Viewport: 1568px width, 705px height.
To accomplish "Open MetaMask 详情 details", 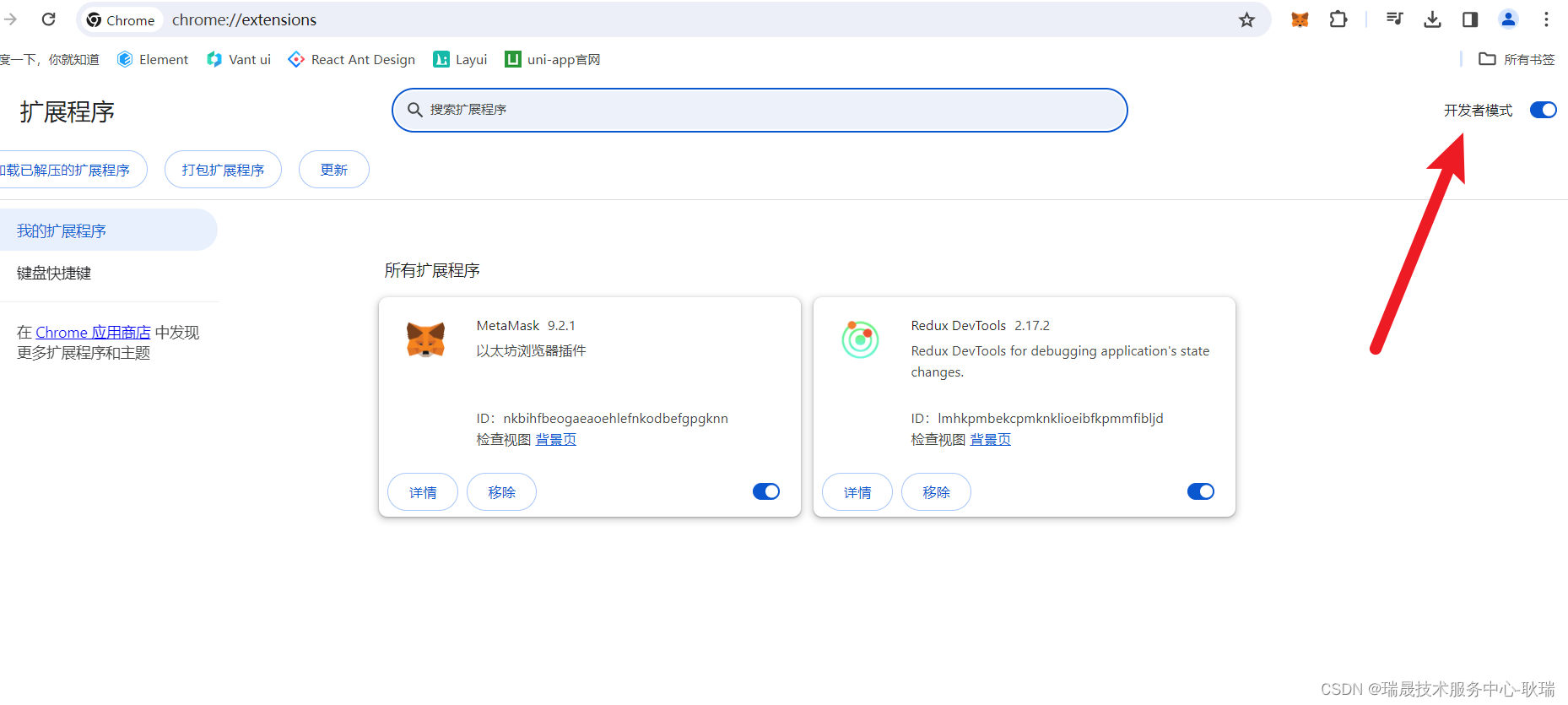I will click(x=423, y=492).
